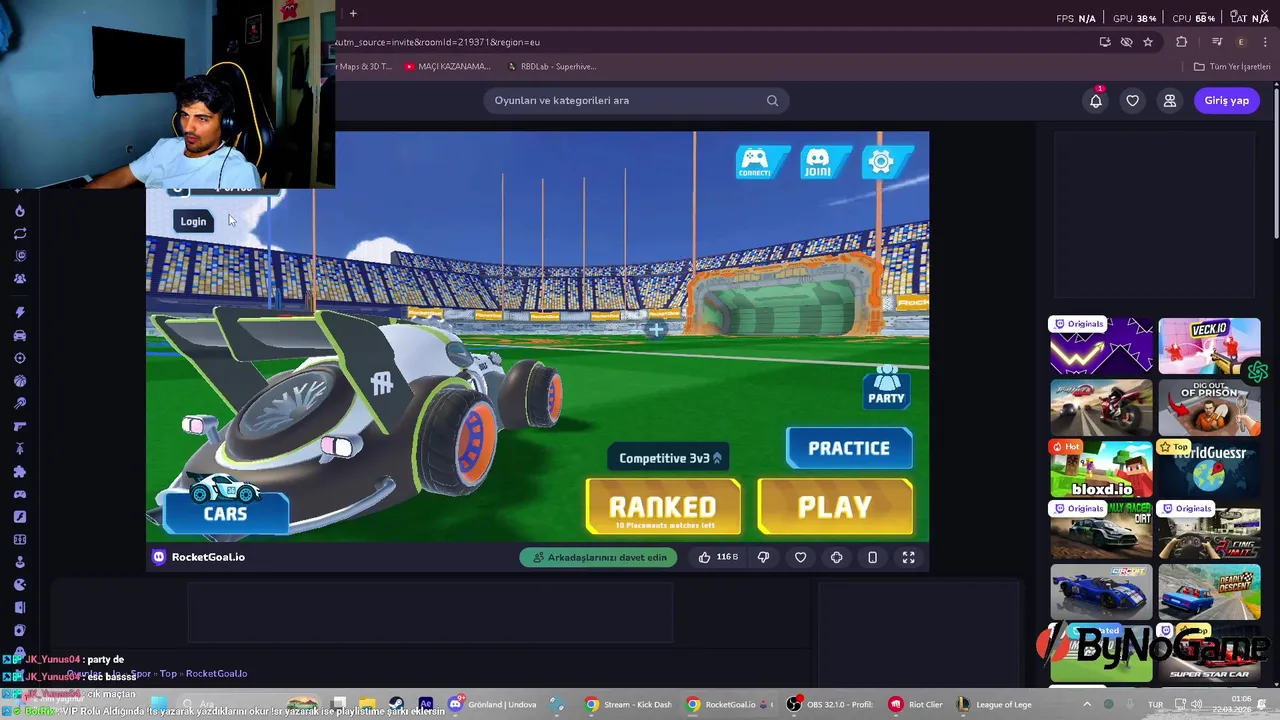This screenshot has height=720, width=1280.
Task: Open the Rally Racer Dirt thumbnail
Action: click(1101, 530)
